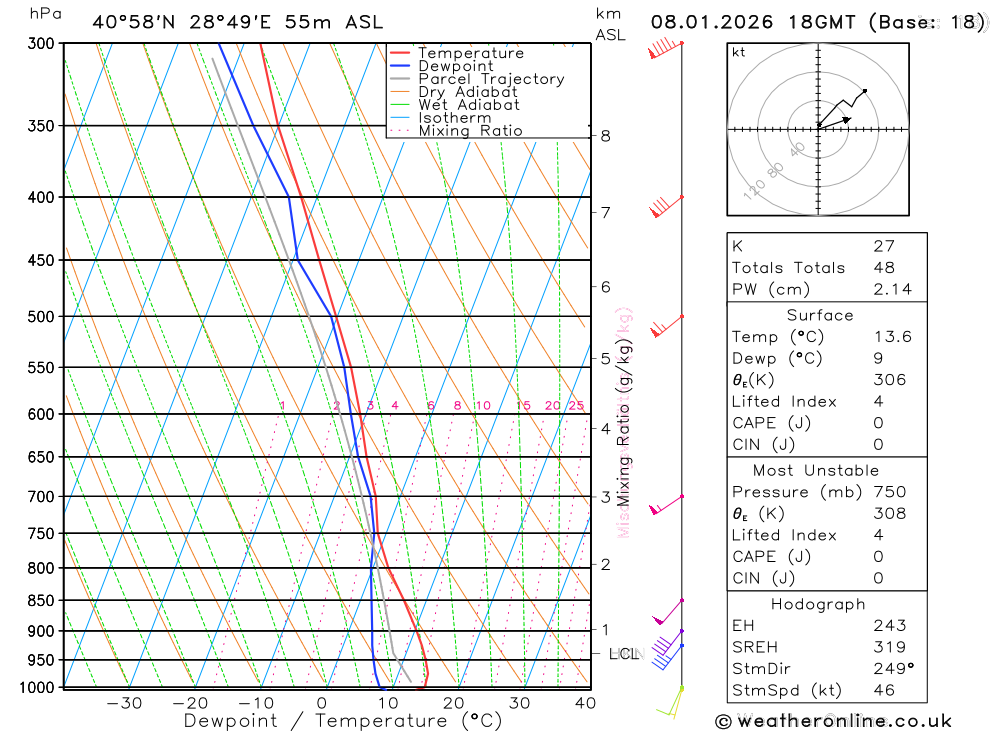The image size is (1000, 733).
Task: Click the EH value 243
Action: click(x=890, y=626)
